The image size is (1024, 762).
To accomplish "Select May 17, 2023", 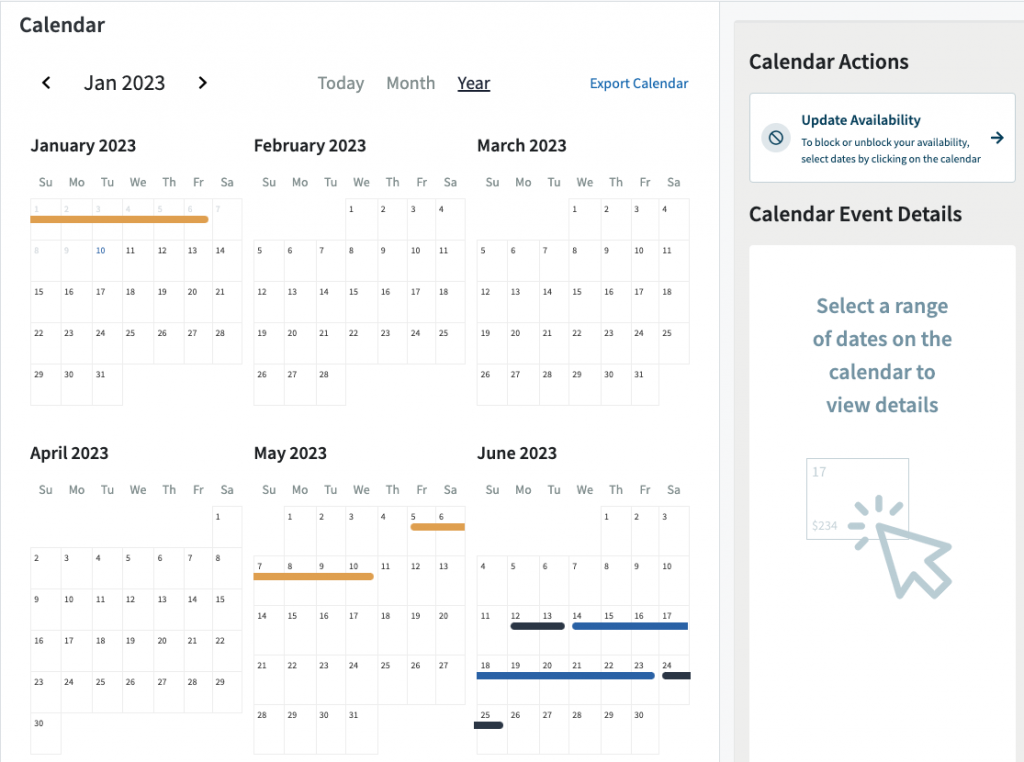I will click(x=361, y=630).
